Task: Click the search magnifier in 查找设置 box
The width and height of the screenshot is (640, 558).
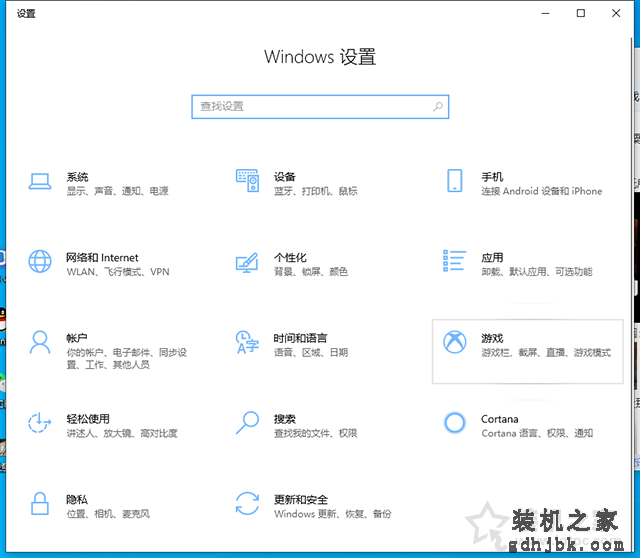Action: pos(438,107)
